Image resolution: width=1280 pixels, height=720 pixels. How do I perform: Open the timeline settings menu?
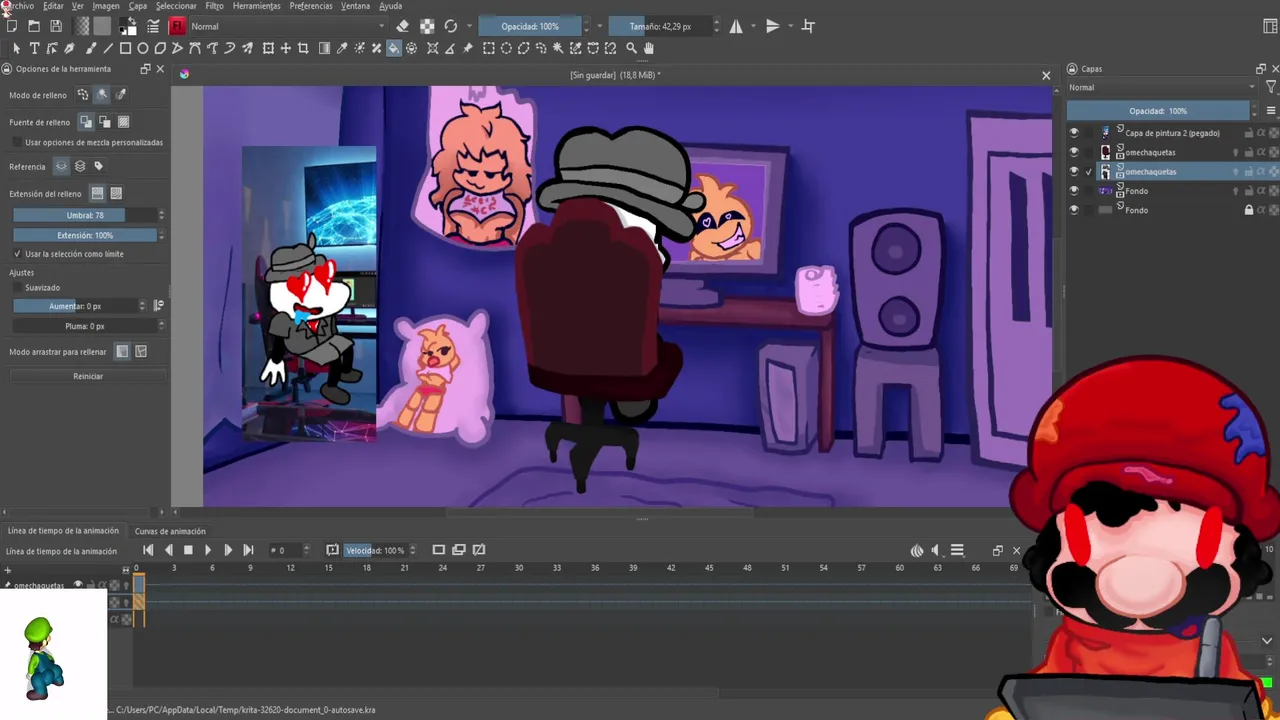(957, 550)
